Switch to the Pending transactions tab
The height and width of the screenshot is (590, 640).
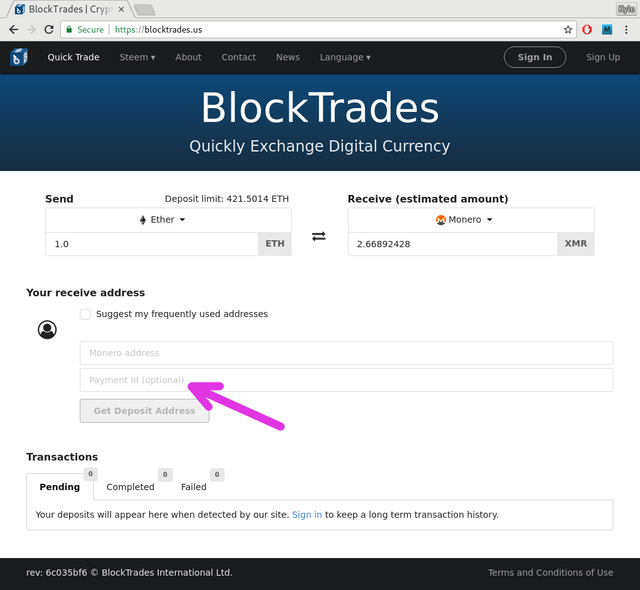pos(60,487)
